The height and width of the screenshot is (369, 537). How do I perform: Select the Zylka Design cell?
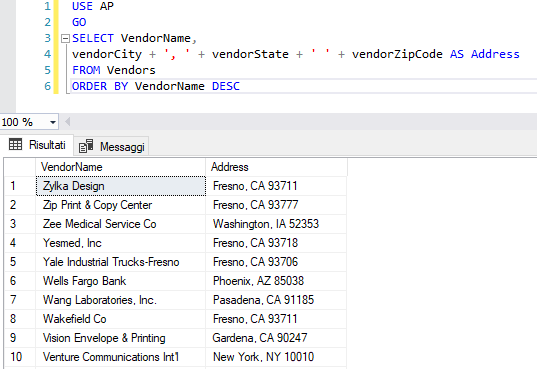tap(121, 186)
